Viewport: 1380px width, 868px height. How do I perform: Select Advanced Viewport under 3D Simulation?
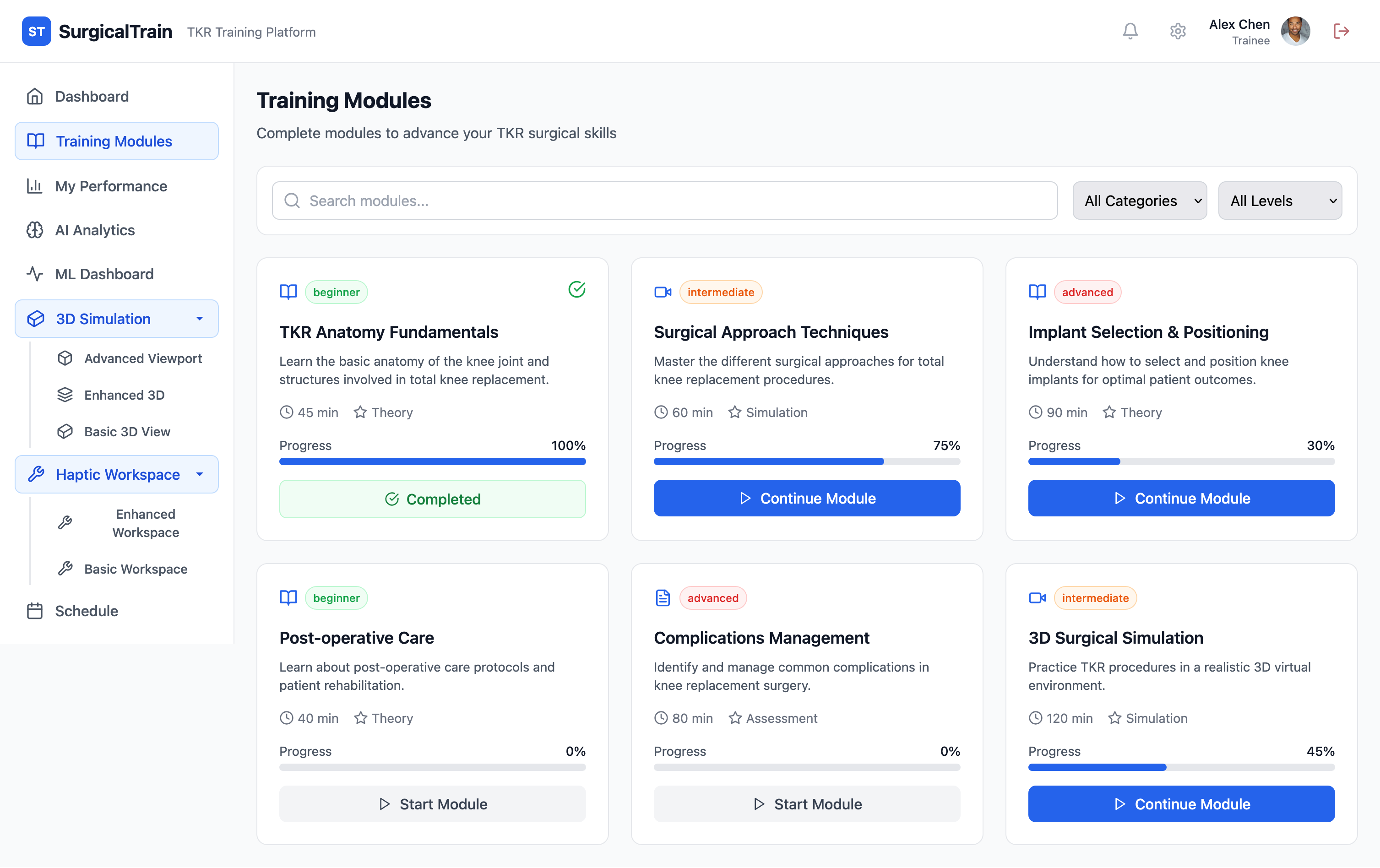[x=143, y=358]
